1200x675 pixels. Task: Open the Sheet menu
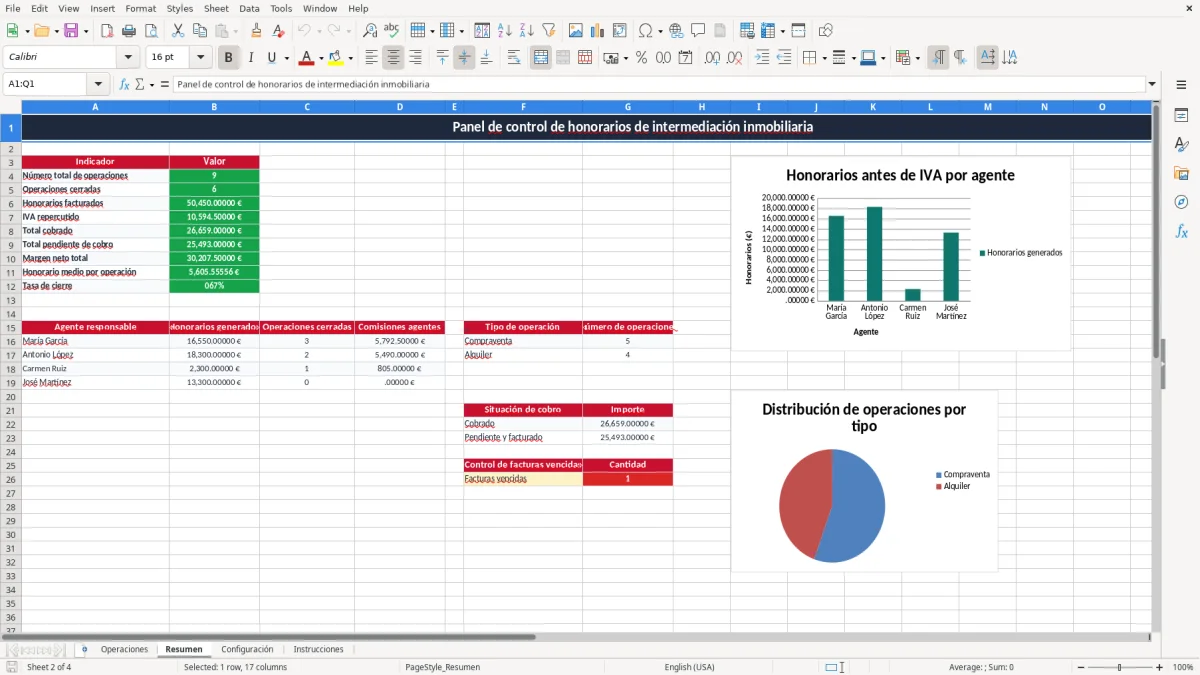coord(216,8)
